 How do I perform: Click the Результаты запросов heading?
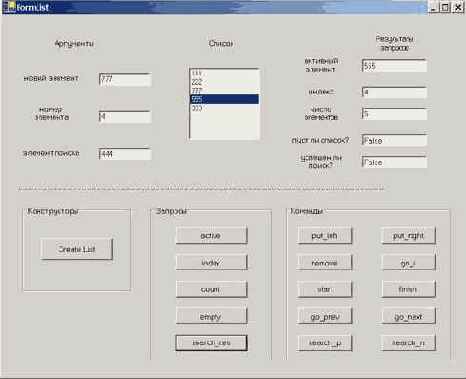click(394, 43)
